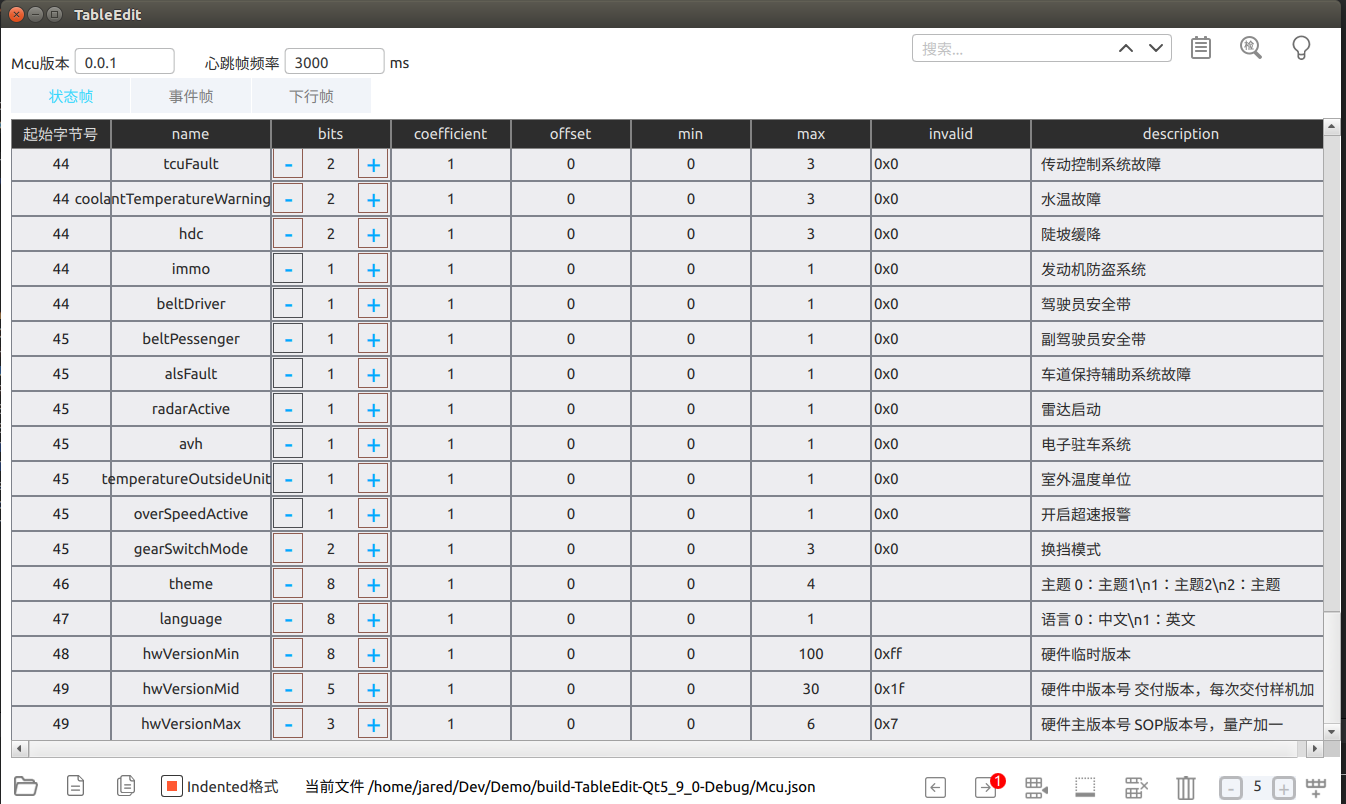The image size is (1346, 804).
Task: Click the 心跳帧频率 input field
Action: tap(335, 62)
